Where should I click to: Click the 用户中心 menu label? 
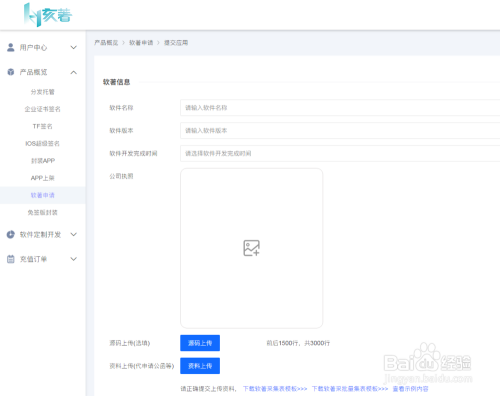[x=33, y=47]
